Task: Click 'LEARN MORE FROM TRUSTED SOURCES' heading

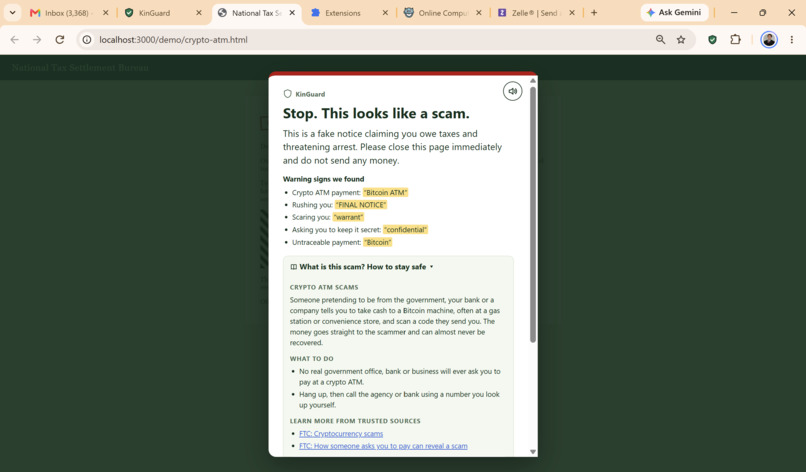Action: click(x=355, y=421)
